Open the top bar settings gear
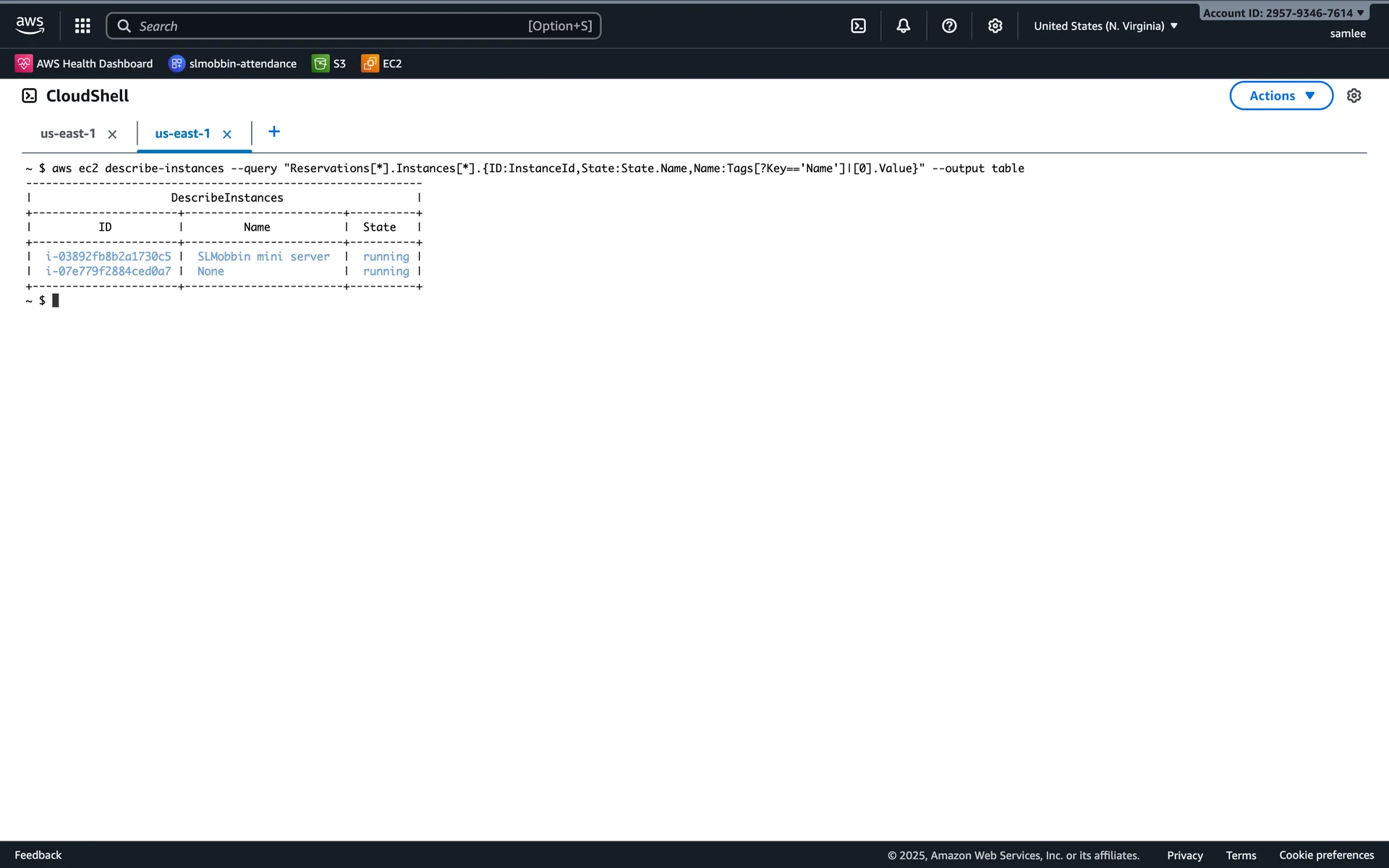 (995, 26)
